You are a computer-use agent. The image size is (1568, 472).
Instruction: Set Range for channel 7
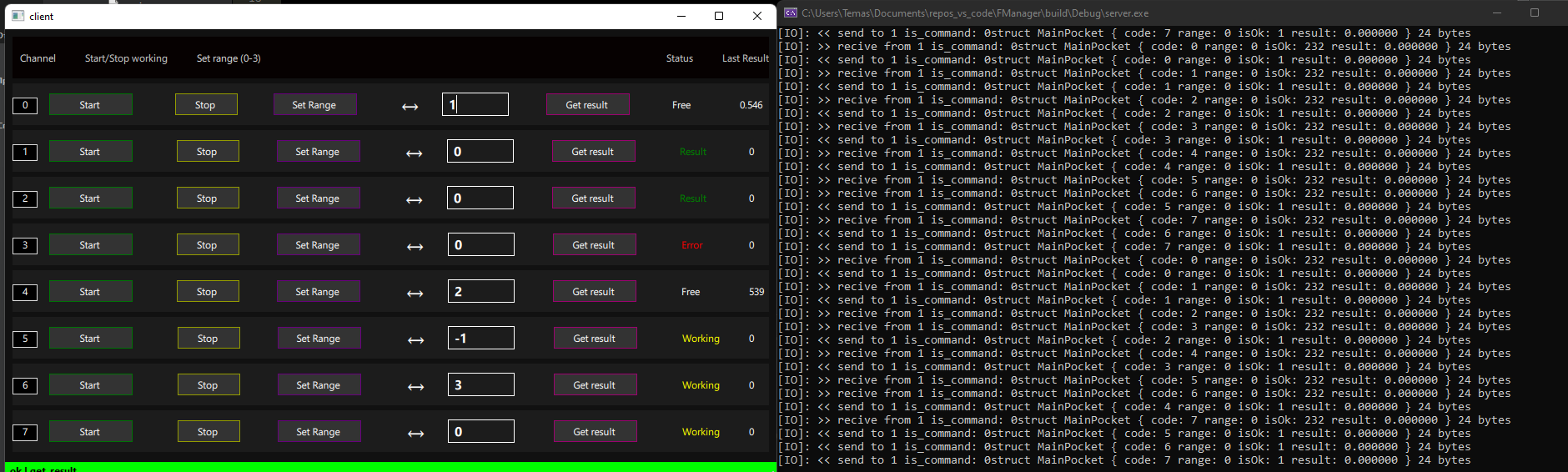tap(319, 431)
